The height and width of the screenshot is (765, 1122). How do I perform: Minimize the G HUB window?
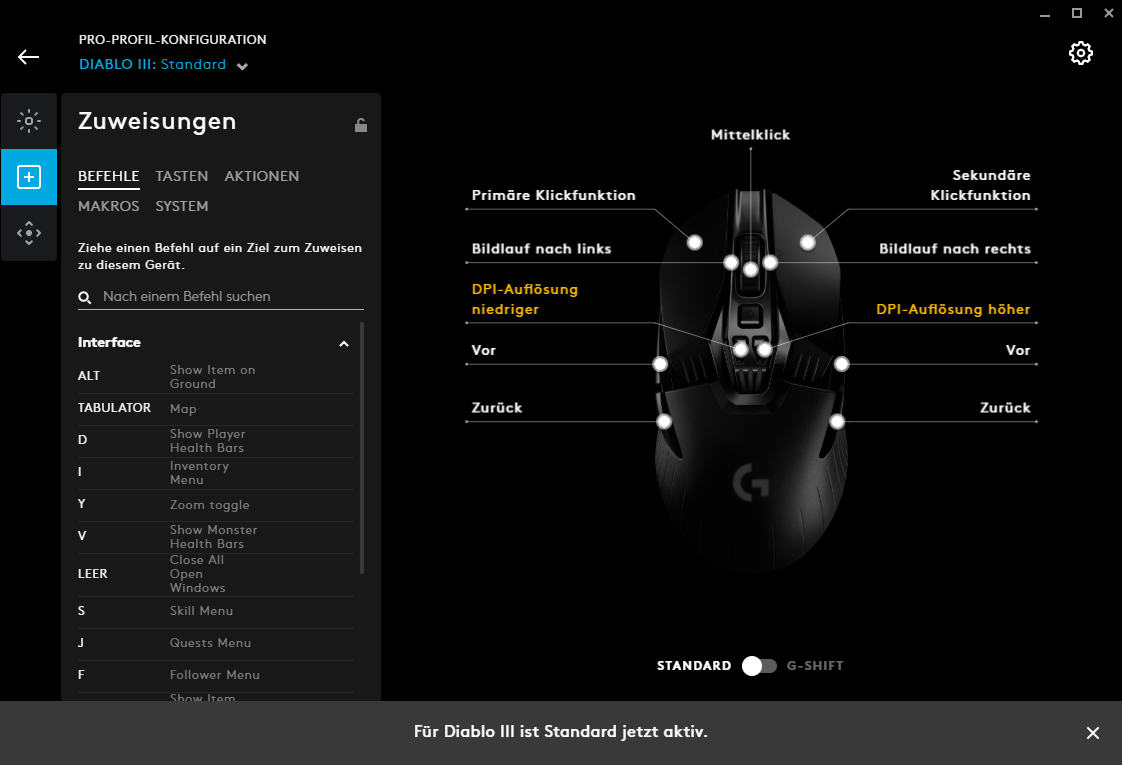tap(1045, 14)
